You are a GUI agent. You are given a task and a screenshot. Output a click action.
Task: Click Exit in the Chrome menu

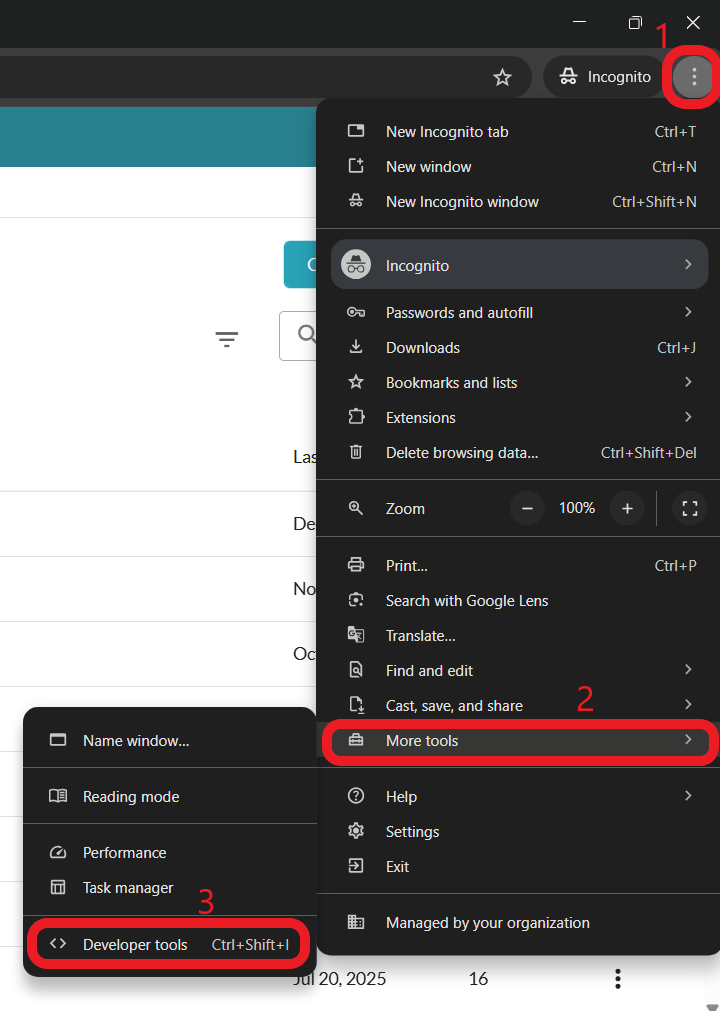[519, 866]
